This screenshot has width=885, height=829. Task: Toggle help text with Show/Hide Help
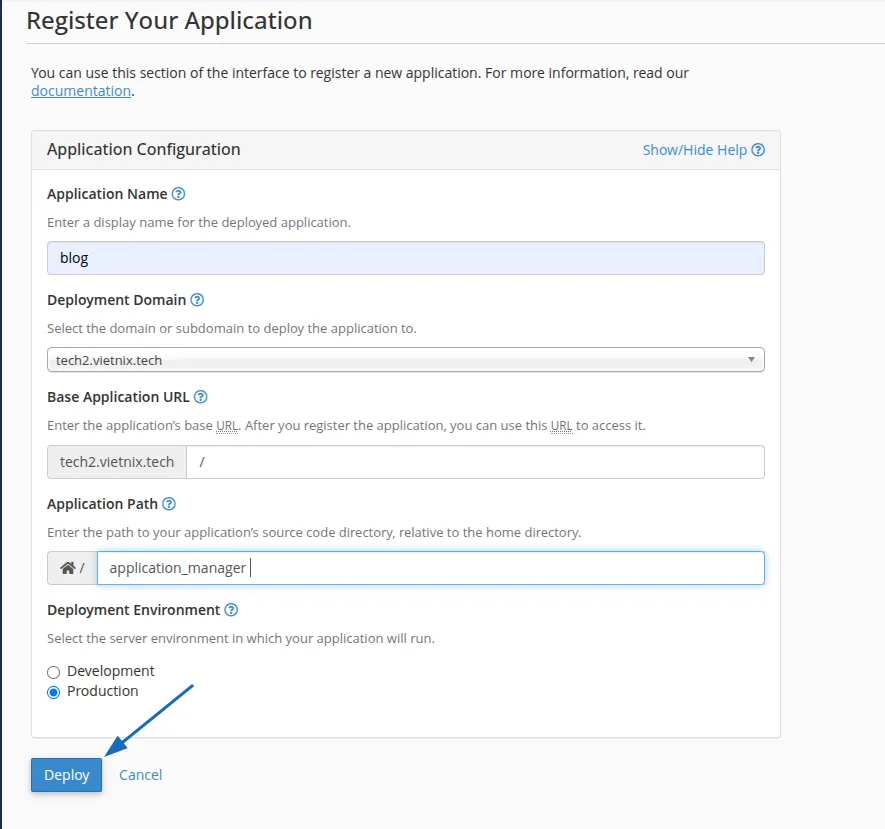click(694, 150)
